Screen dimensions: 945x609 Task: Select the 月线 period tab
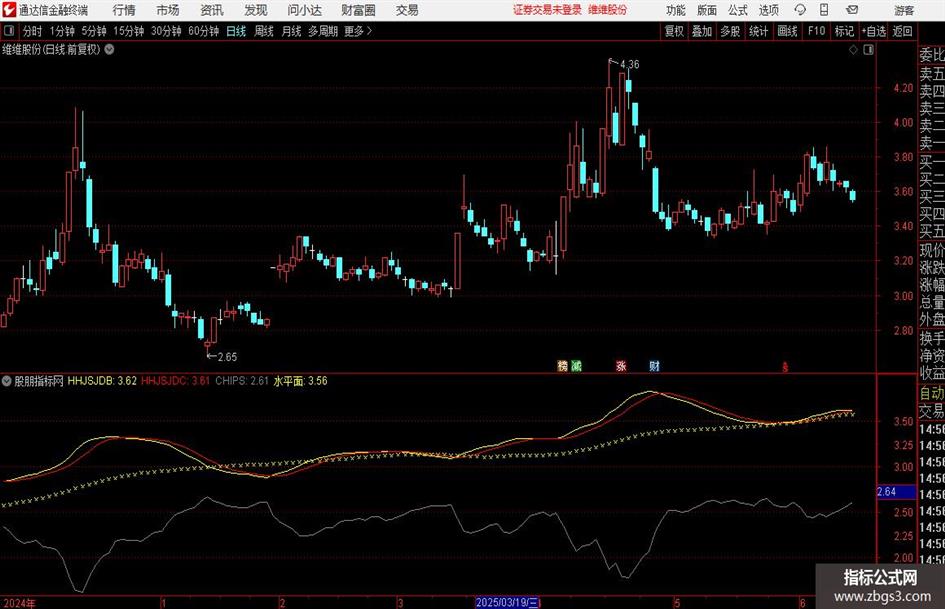291,31
